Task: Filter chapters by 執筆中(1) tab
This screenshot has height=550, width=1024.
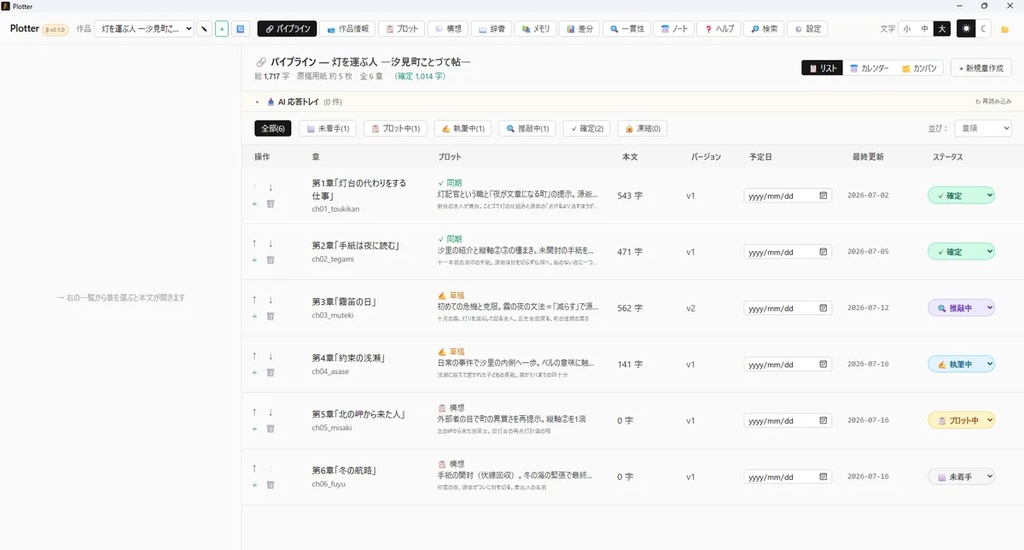Action: [x=463, y=129]
